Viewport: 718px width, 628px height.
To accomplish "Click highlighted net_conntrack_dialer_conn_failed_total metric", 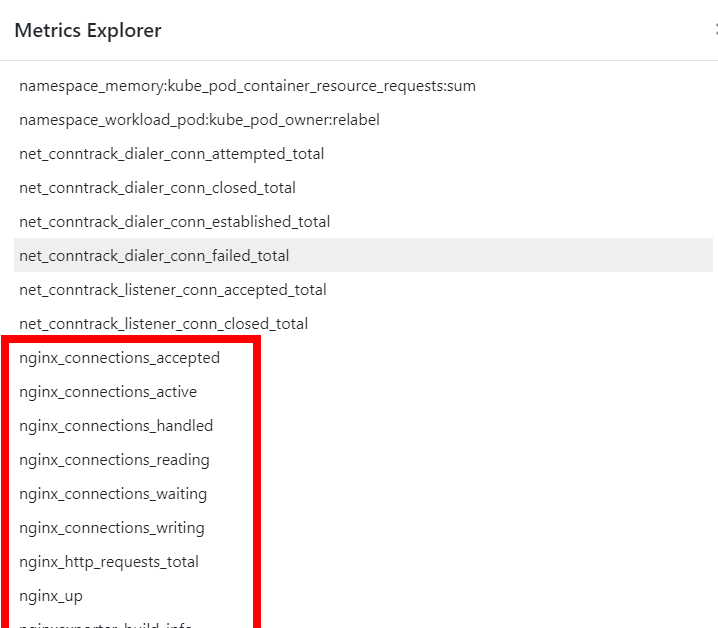I will pos(363,256).
